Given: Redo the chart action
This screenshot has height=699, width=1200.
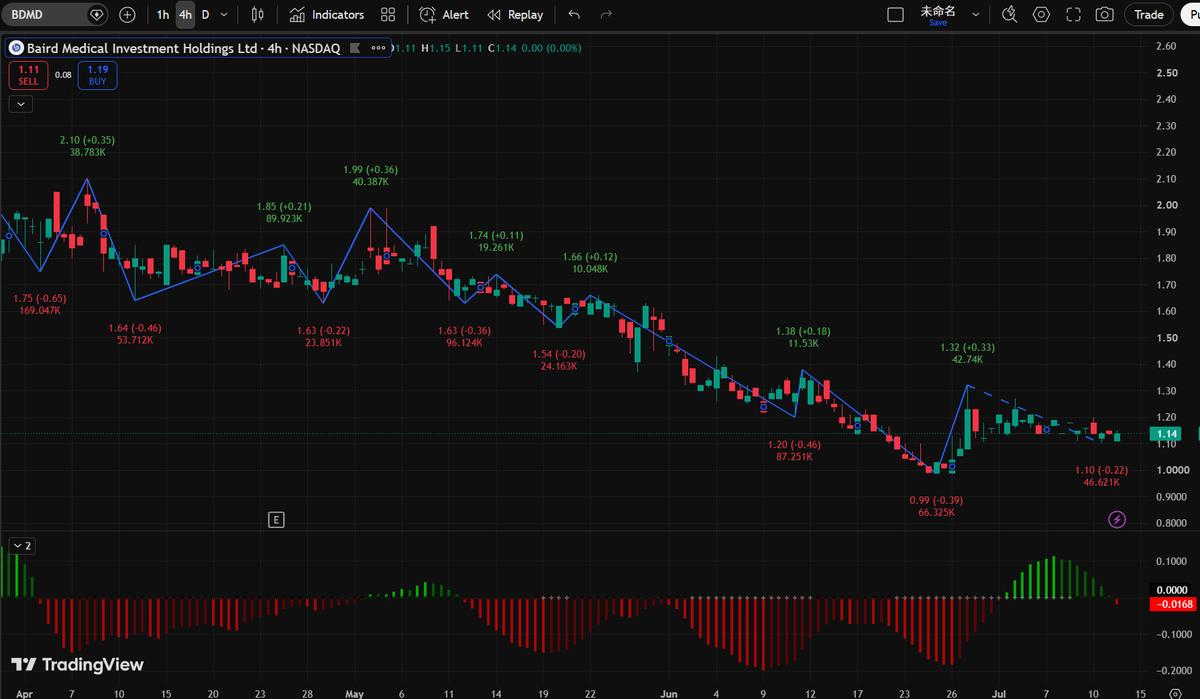Looking at the screenshot, I should click(x=605, y=15).
